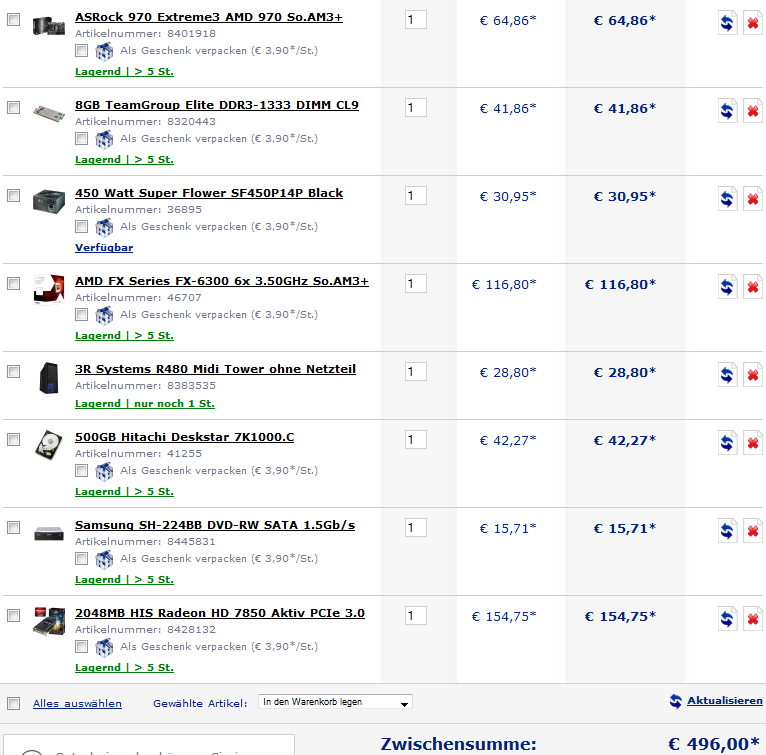The image size is (766, 755).
Task: Delete the HIS Radeon HD 7850 item
Action: pos(753,619)
